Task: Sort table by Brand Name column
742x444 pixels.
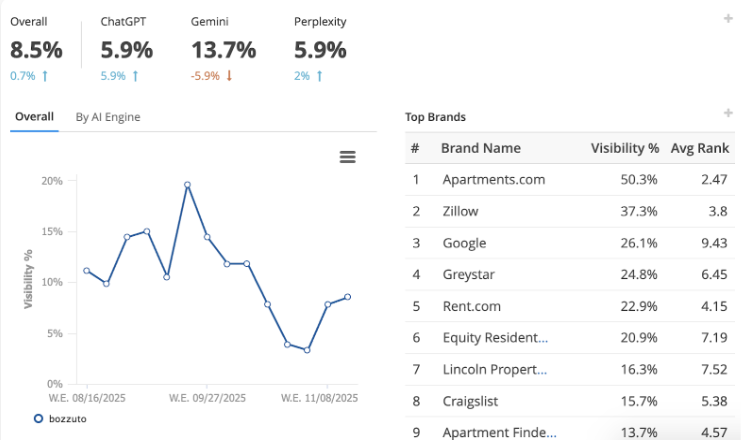Action: (481, 148)
